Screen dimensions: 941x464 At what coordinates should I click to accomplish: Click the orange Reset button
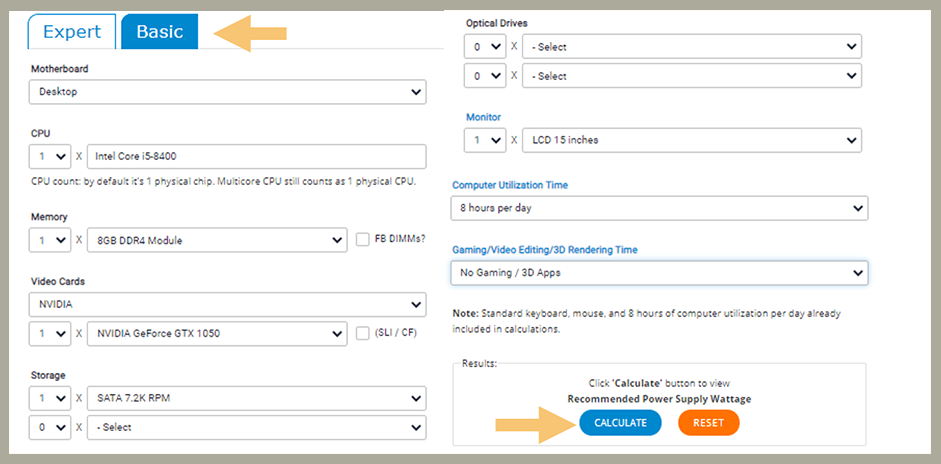(708, 423)
